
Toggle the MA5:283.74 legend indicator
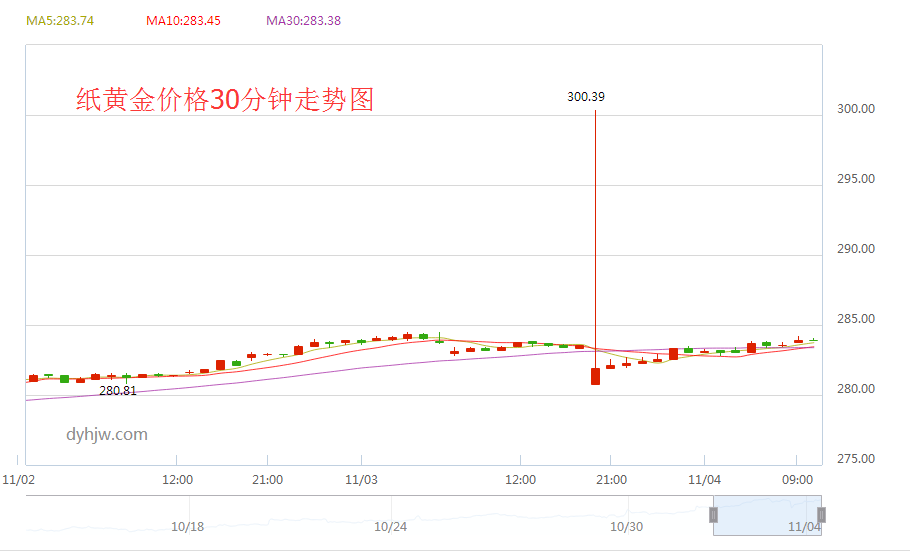click(x=60, y=21)
